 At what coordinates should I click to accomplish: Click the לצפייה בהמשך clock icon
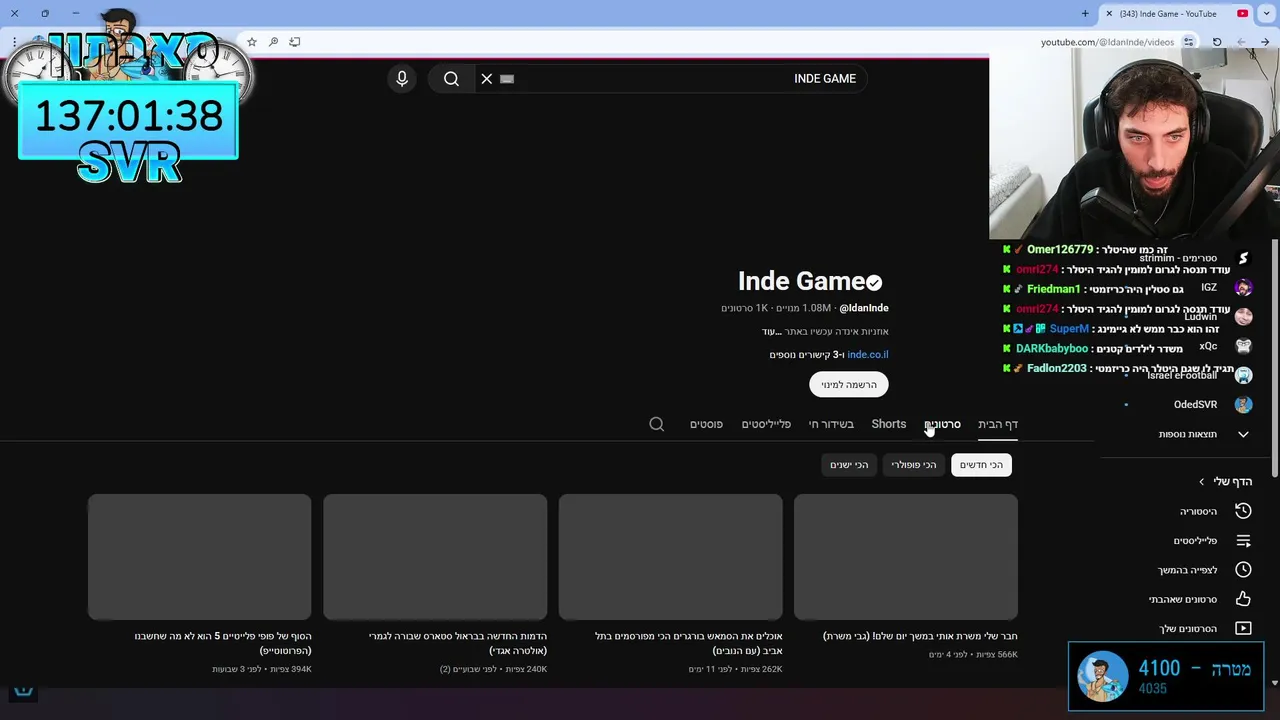(1243, 570)
